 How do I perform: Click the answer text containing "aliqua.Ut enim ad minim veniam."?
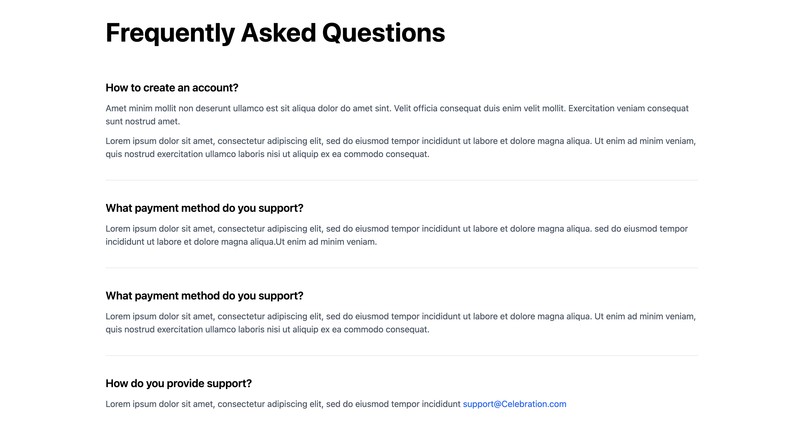click(396, 235)
